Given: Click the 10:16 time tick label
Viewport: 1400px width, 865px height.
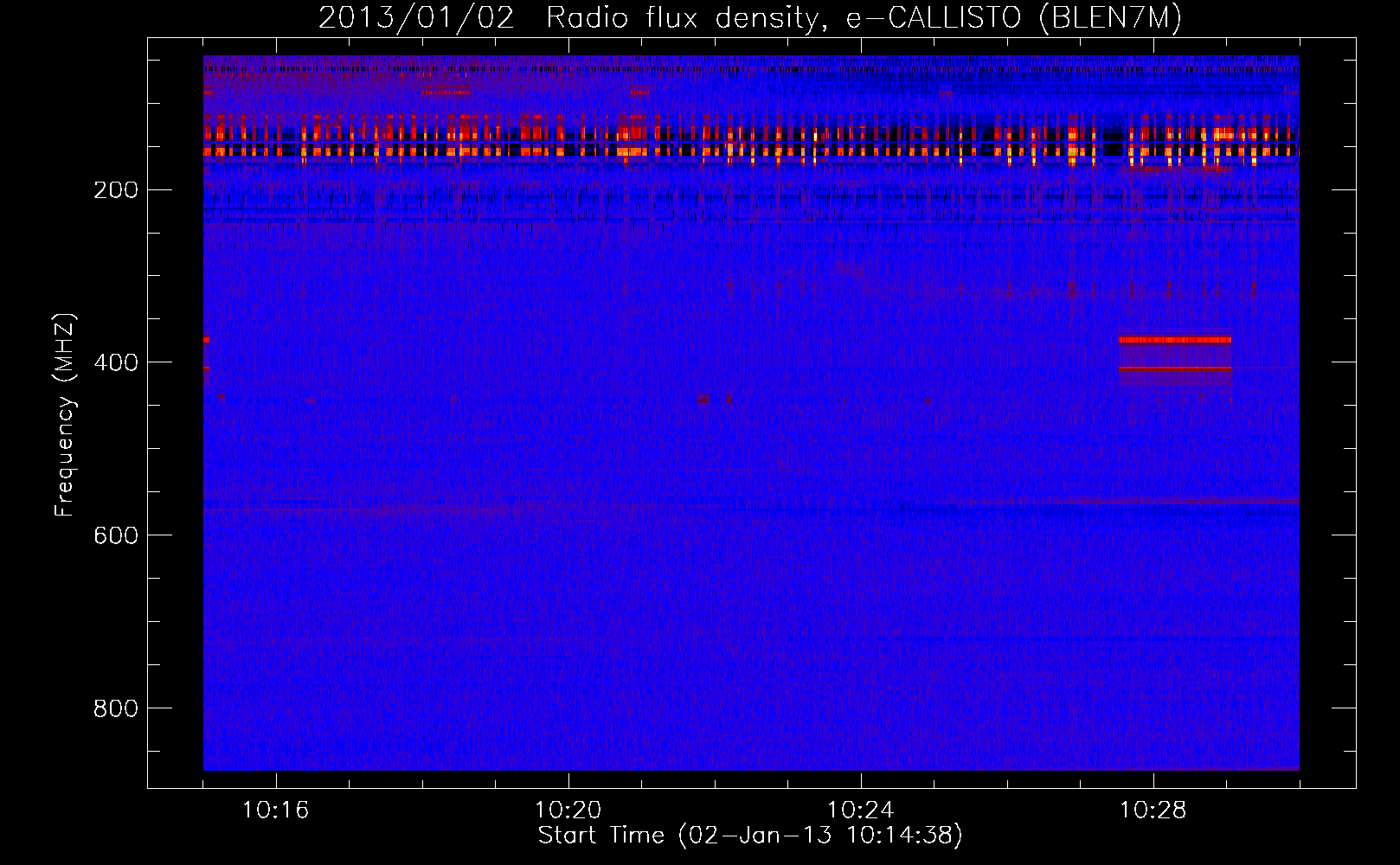Looking at the screenshot, I should coord(276,810).
